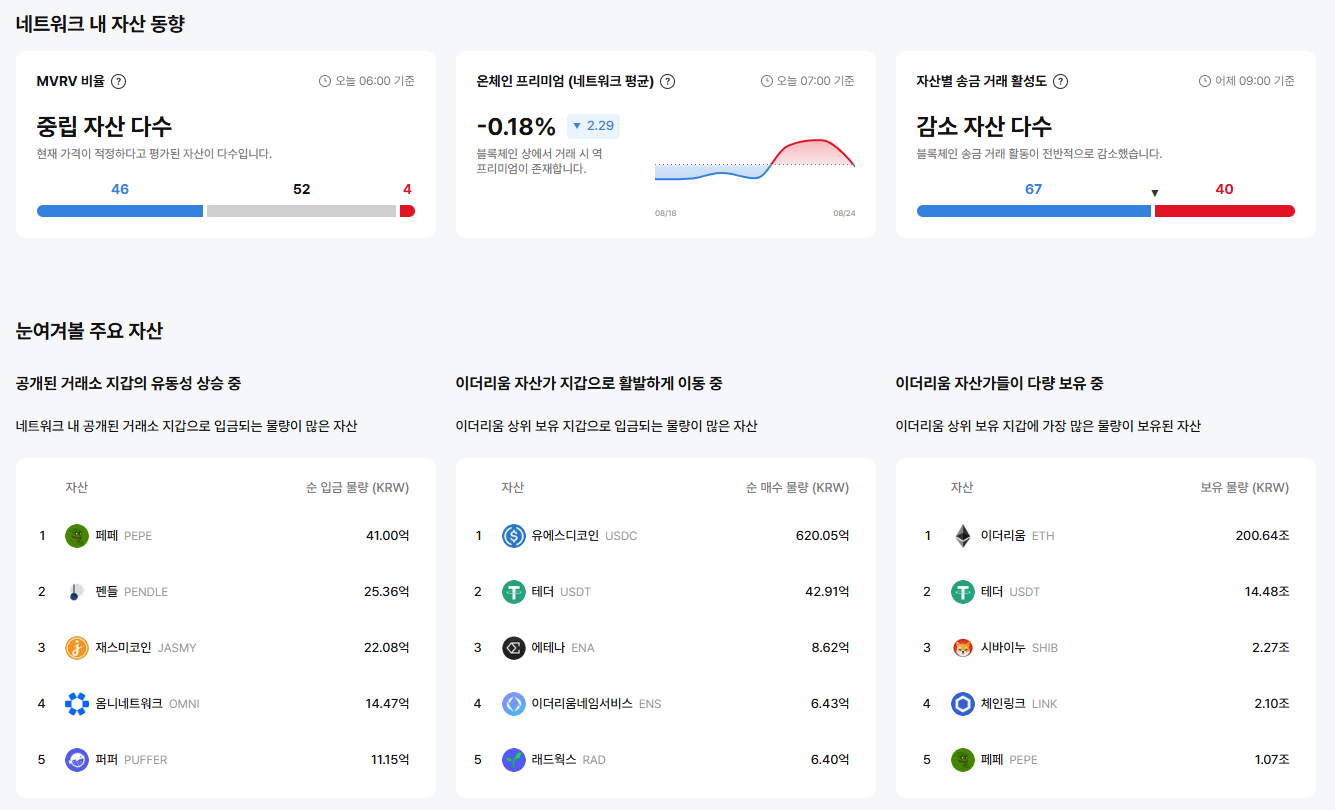
Task: Open the 재스미코인 JASMY asset row
Action: click(226, 648)
